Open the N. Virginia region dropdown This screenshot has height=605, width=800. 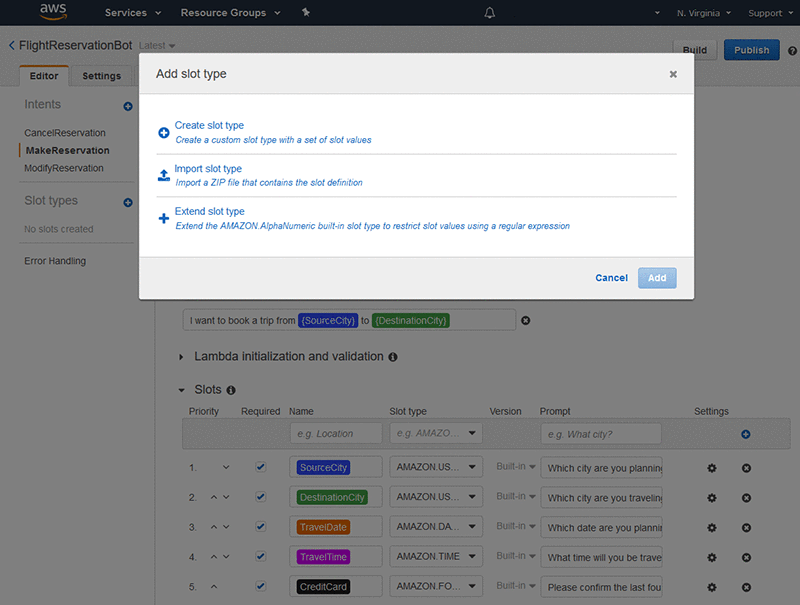[x=704, y=13]
